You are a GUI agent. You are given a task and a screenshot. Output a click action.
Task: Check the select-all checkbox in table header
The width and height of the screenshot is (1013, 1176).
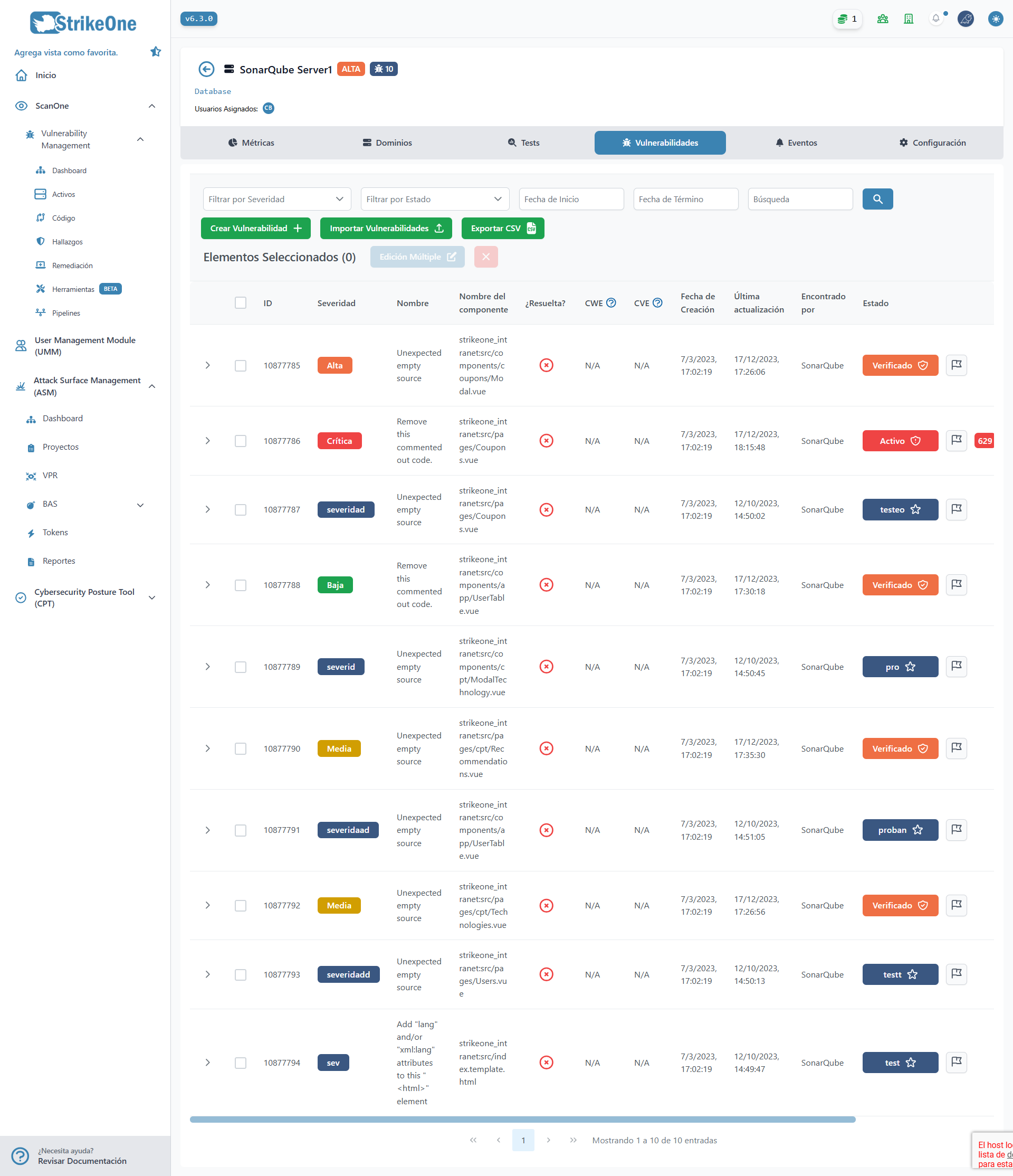[241, 302]
